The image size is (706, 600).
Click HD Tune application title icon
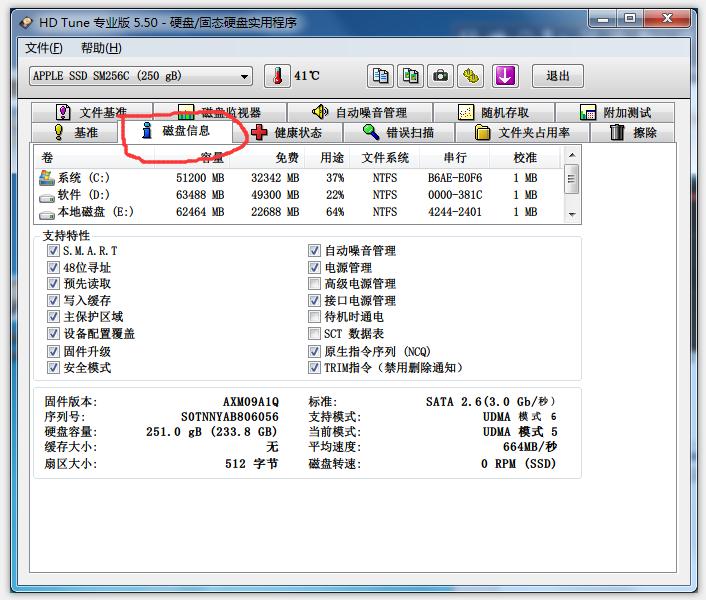(27, 22)
